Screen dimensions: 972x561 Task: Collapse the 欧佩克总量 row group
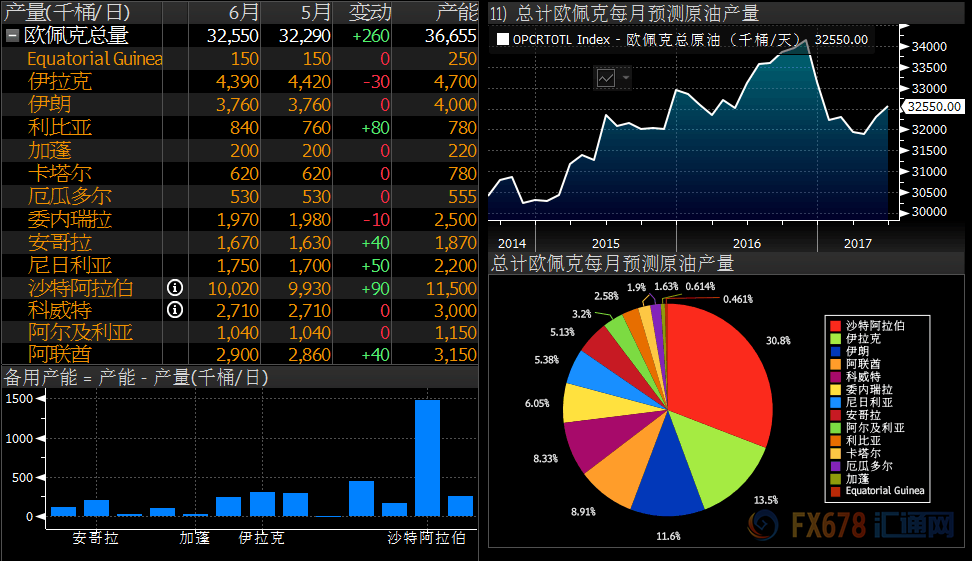[x=12, y=36]
